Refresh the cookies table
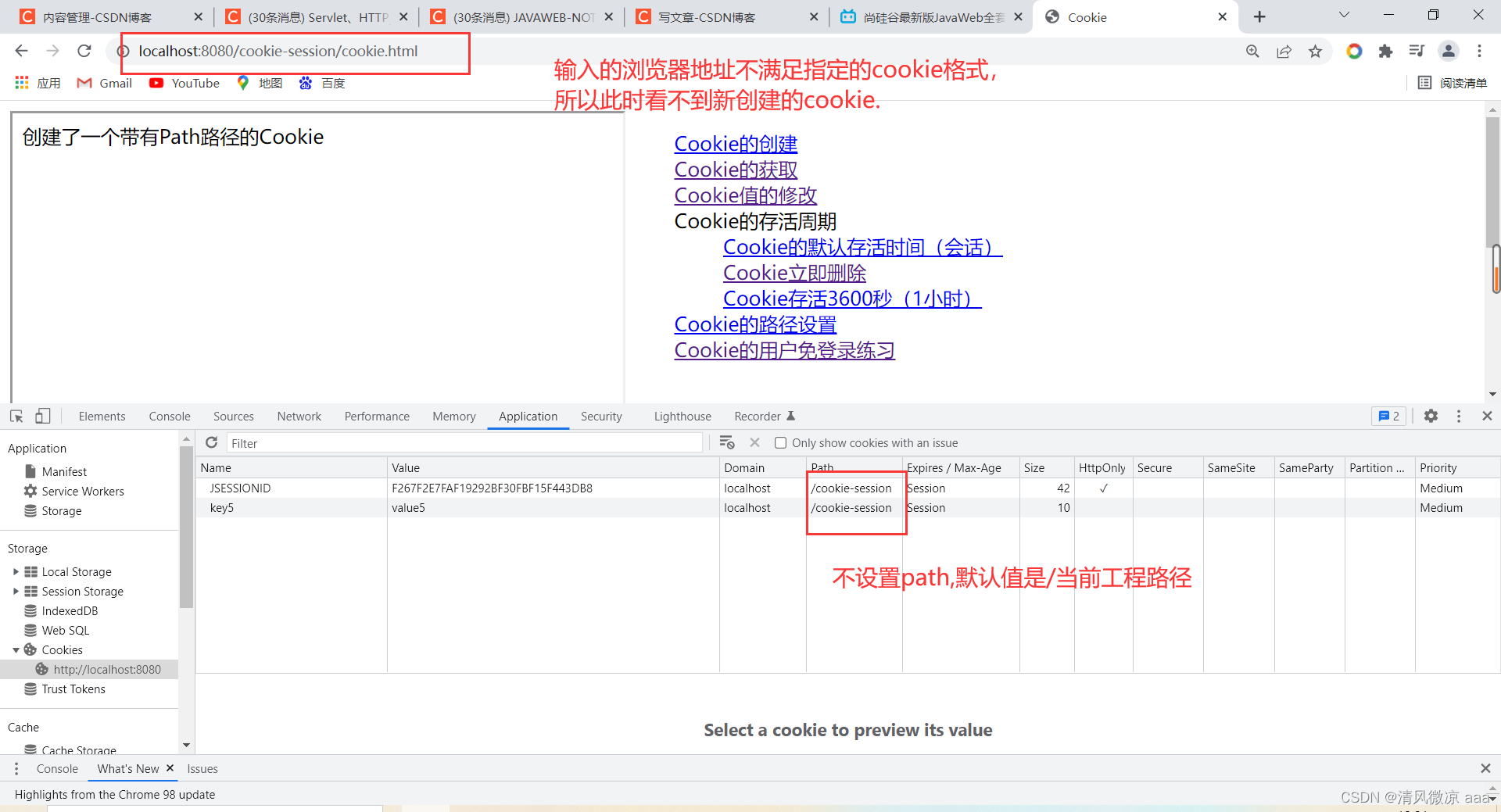 pos(211,442)
